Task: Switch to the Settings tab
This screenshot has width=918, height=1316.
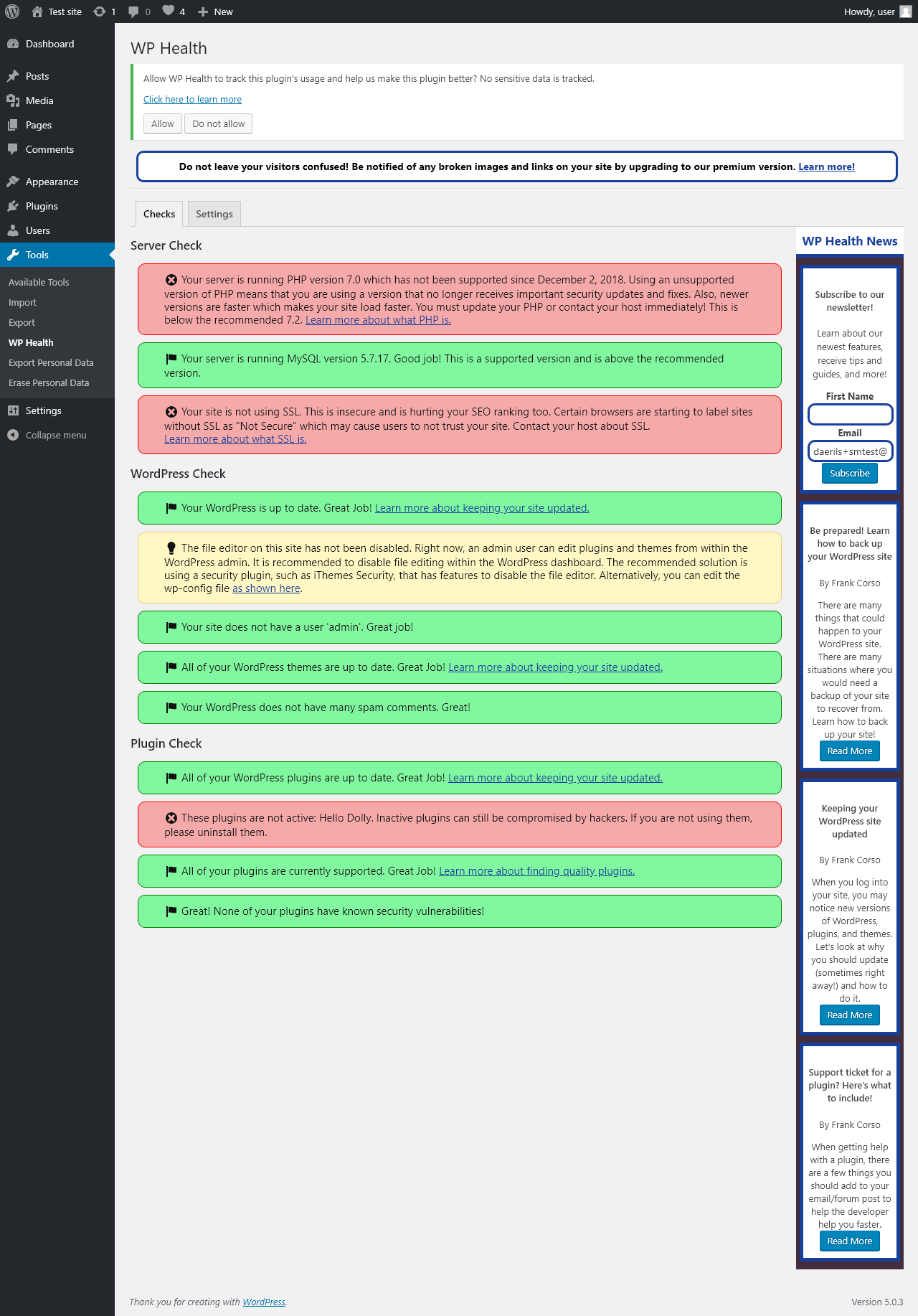Action: click(214, 214)
